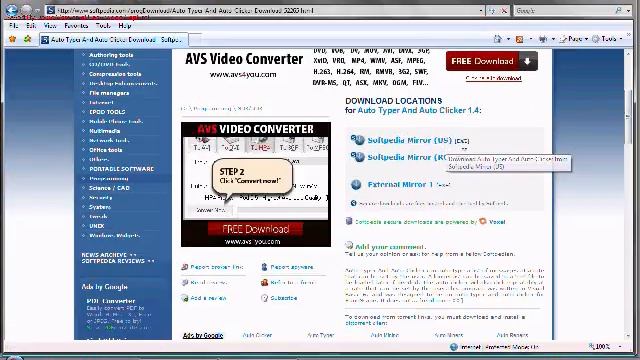
Task: Open the PORTABLE SOFTWARE category
Action: 122,169
